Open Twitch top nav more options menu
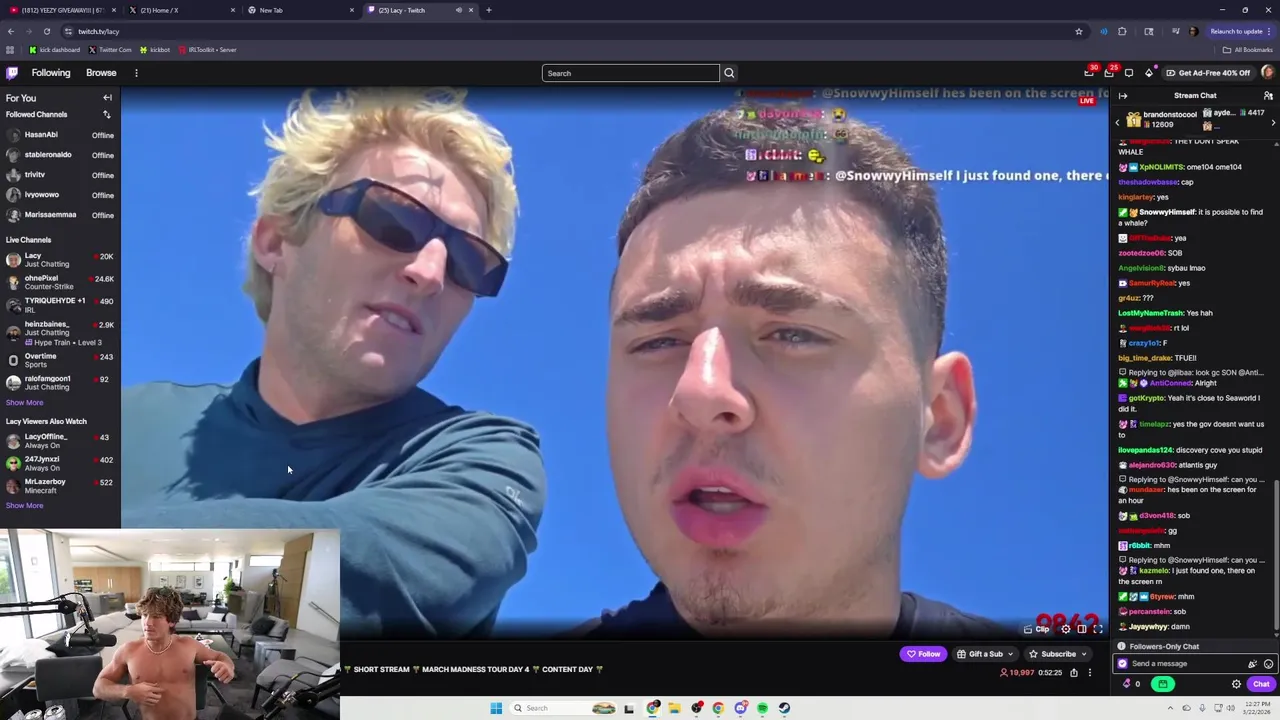Viewport: 1280px width, 720px height. point(136,73)
